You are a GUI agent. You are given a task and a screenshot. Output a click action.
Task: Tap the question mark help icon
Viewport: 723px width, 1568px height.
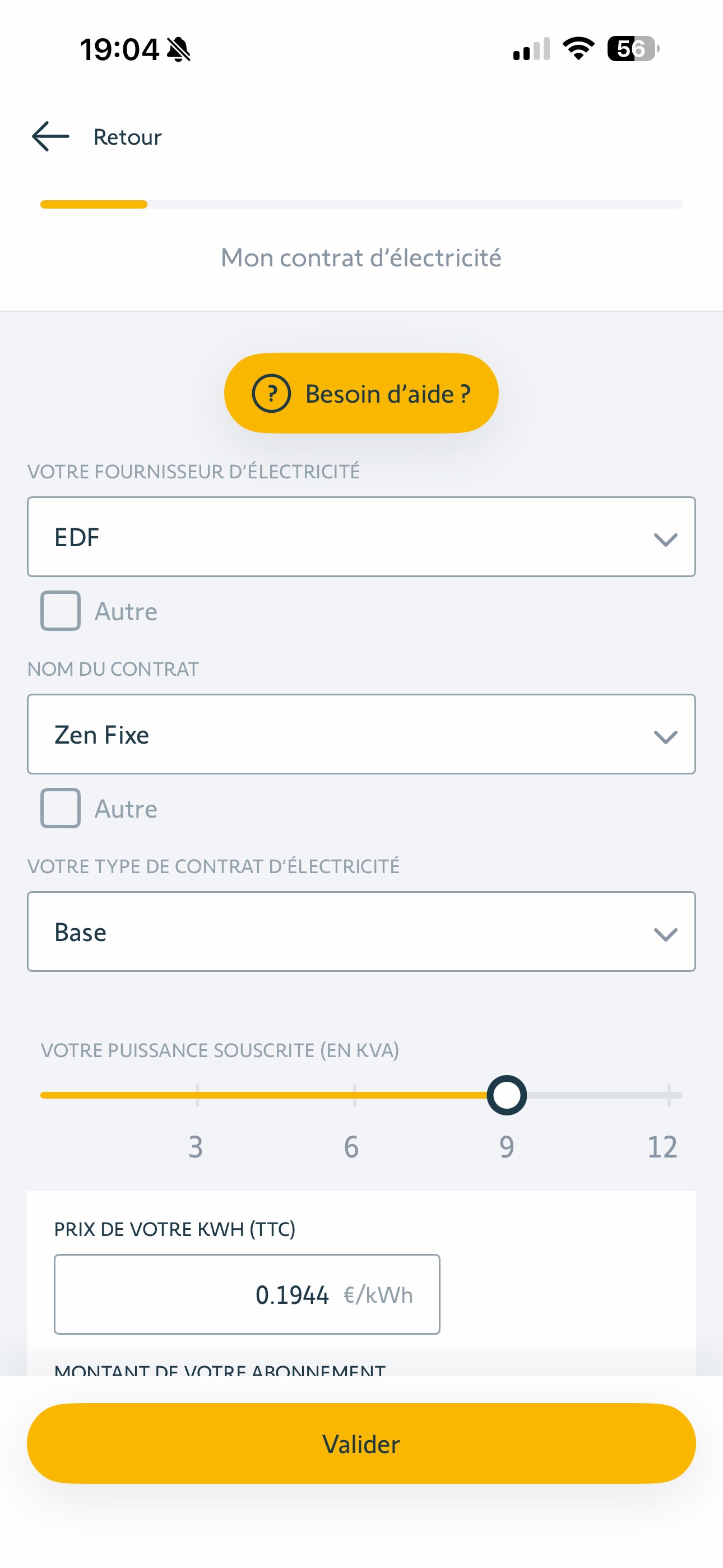click(271, 393)
